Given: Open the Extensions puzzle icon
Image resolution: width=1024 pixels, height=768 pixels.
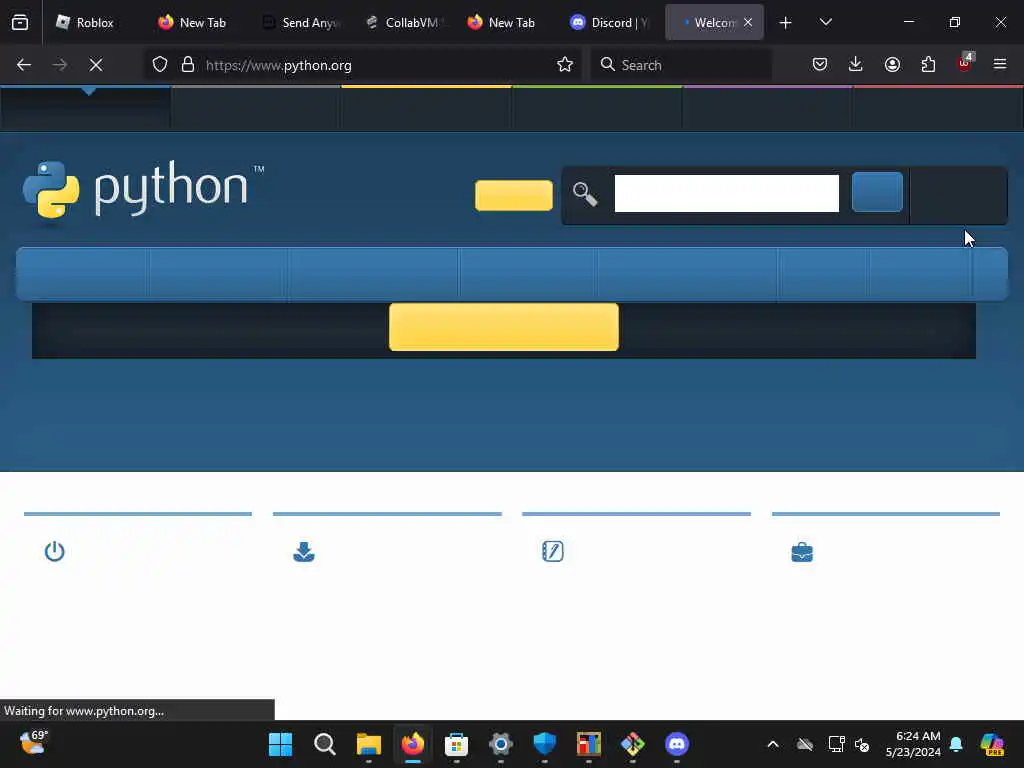Looking at the screenshot, I should (928, 65).
